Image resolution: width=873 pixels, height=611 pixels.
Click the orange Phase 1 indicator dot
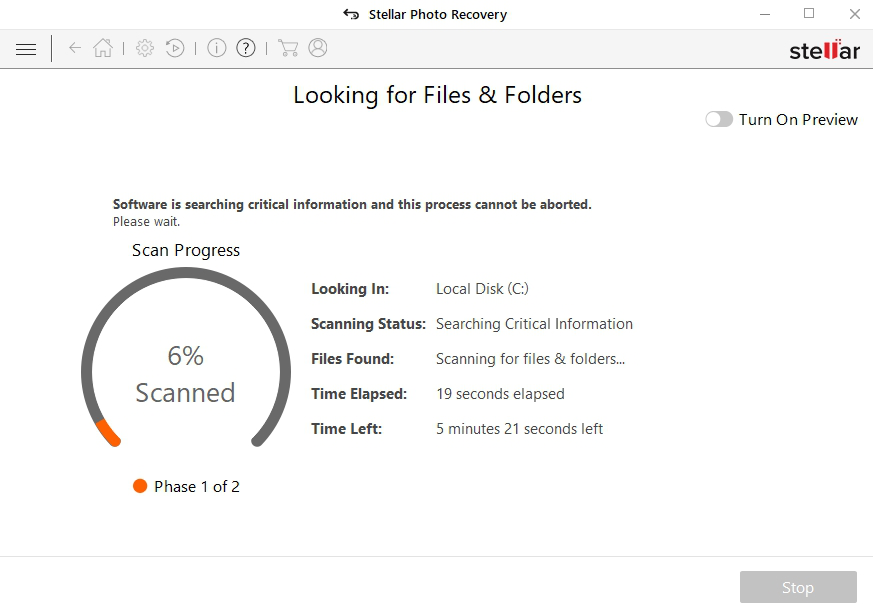(140, 486)
